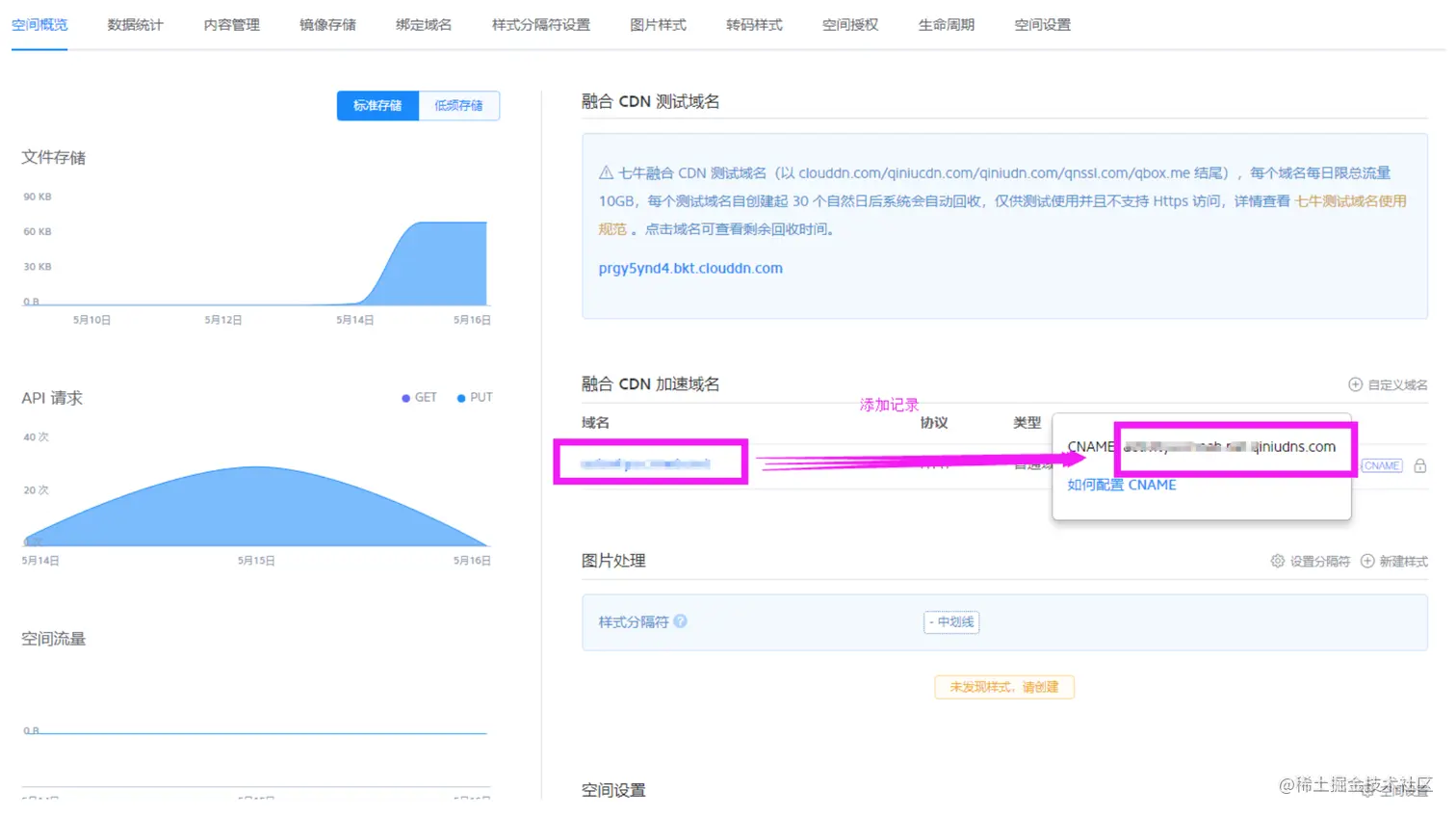
Task: Switch to the 镜像存储 tab
Action: pos(328,25)
